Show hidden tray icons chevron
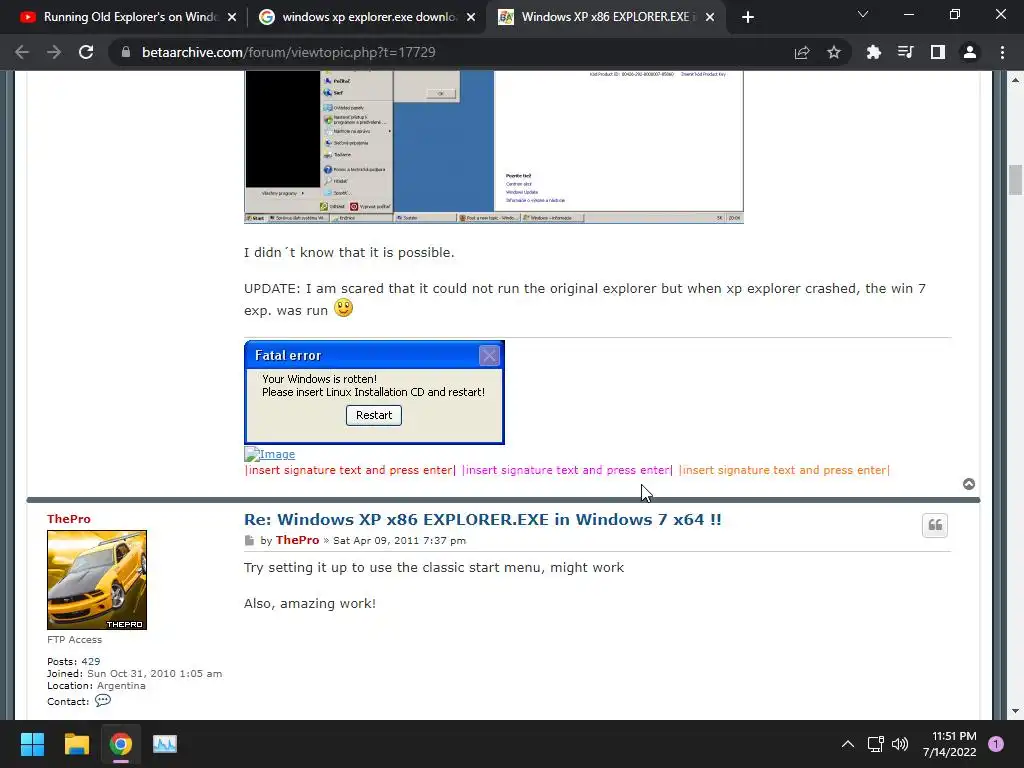This screenshot has height=768, width=1024. pyautogui.click(x=847, y=744)
